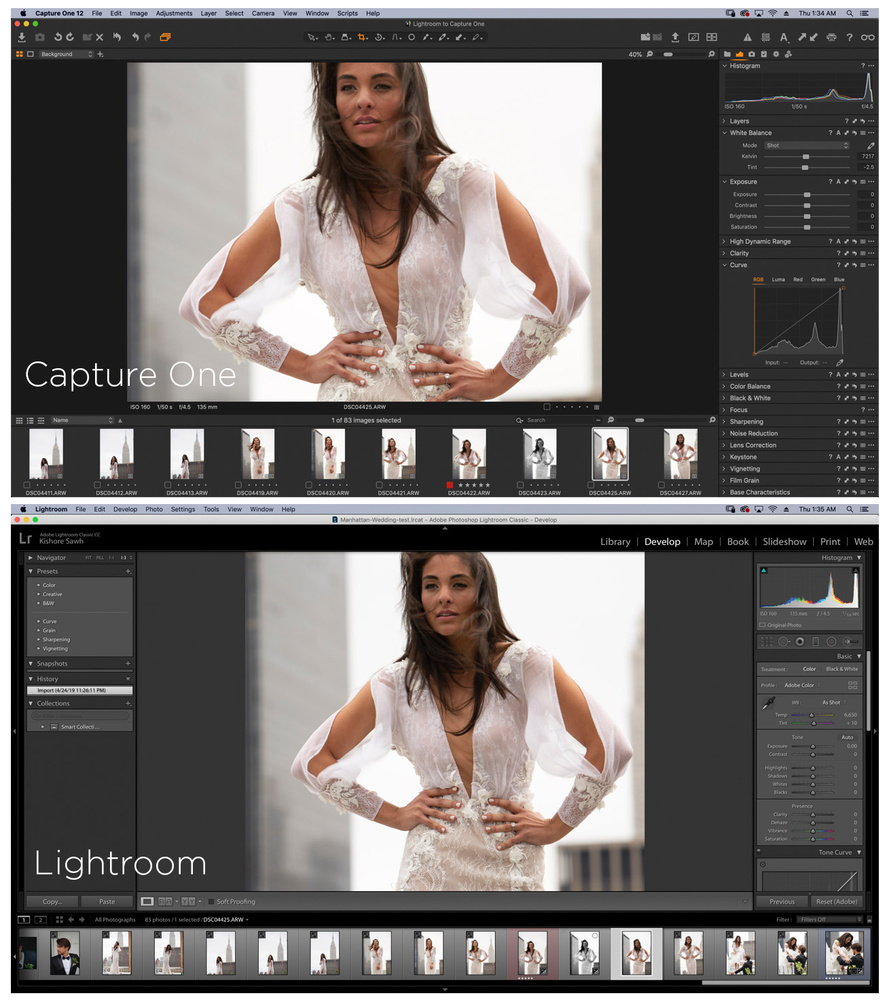
Task: Click the Previous button in Lightroom
Action: pyautogui.click(x=782, y=902)
